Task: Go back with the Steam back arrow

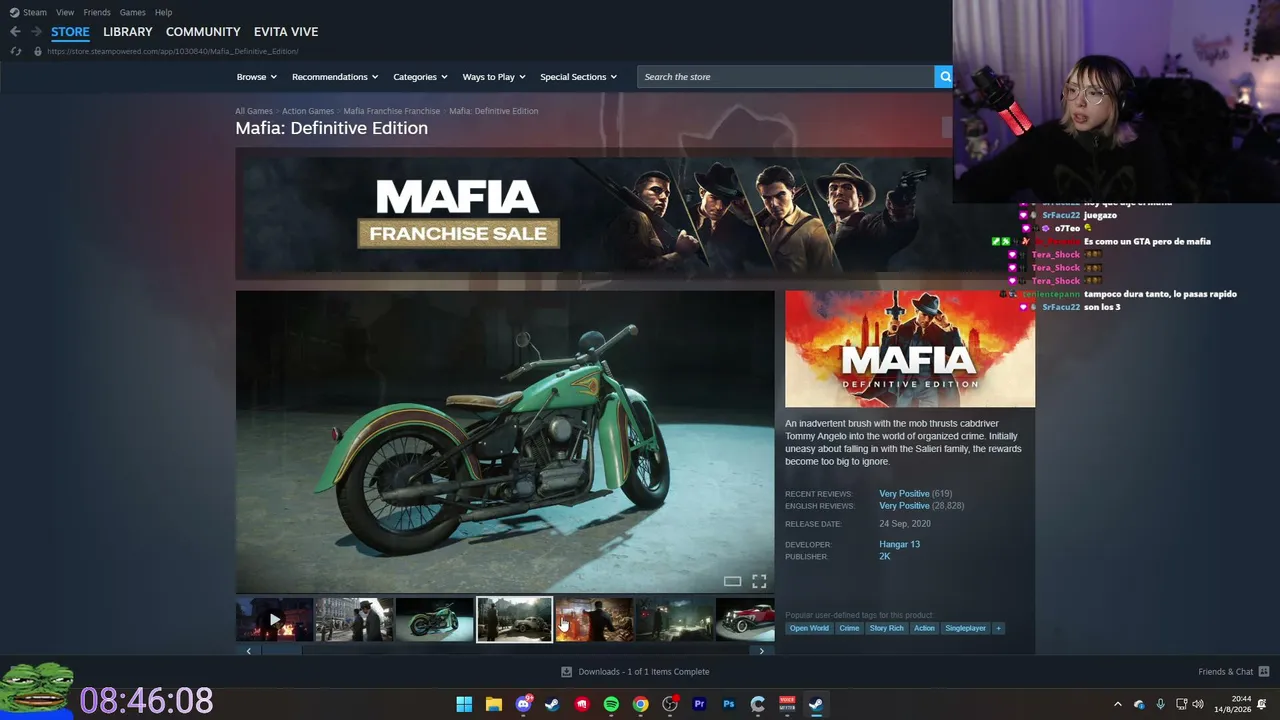Action: [x=15, y=32]
